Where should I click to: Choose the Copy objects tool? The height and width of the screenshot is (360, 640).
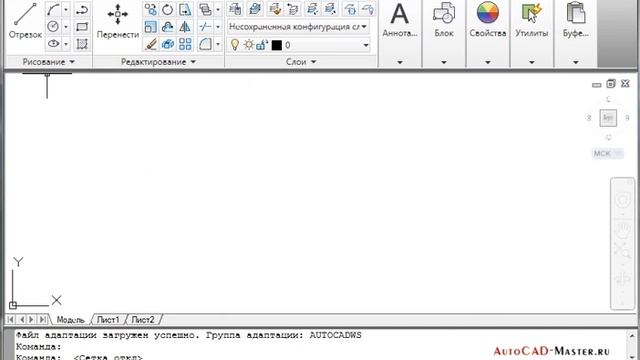coord(151,9)
